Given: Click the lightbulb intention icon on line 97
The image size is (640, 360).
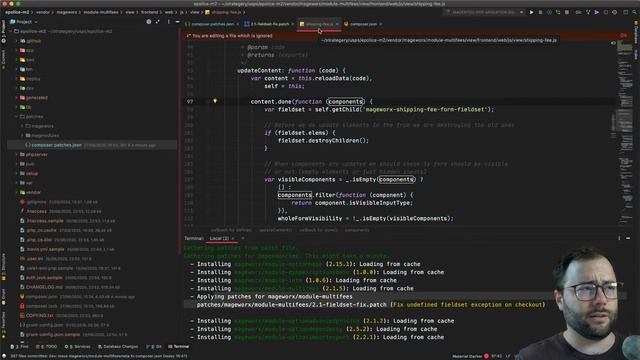Looking at the screenshot, I should 215,101.
